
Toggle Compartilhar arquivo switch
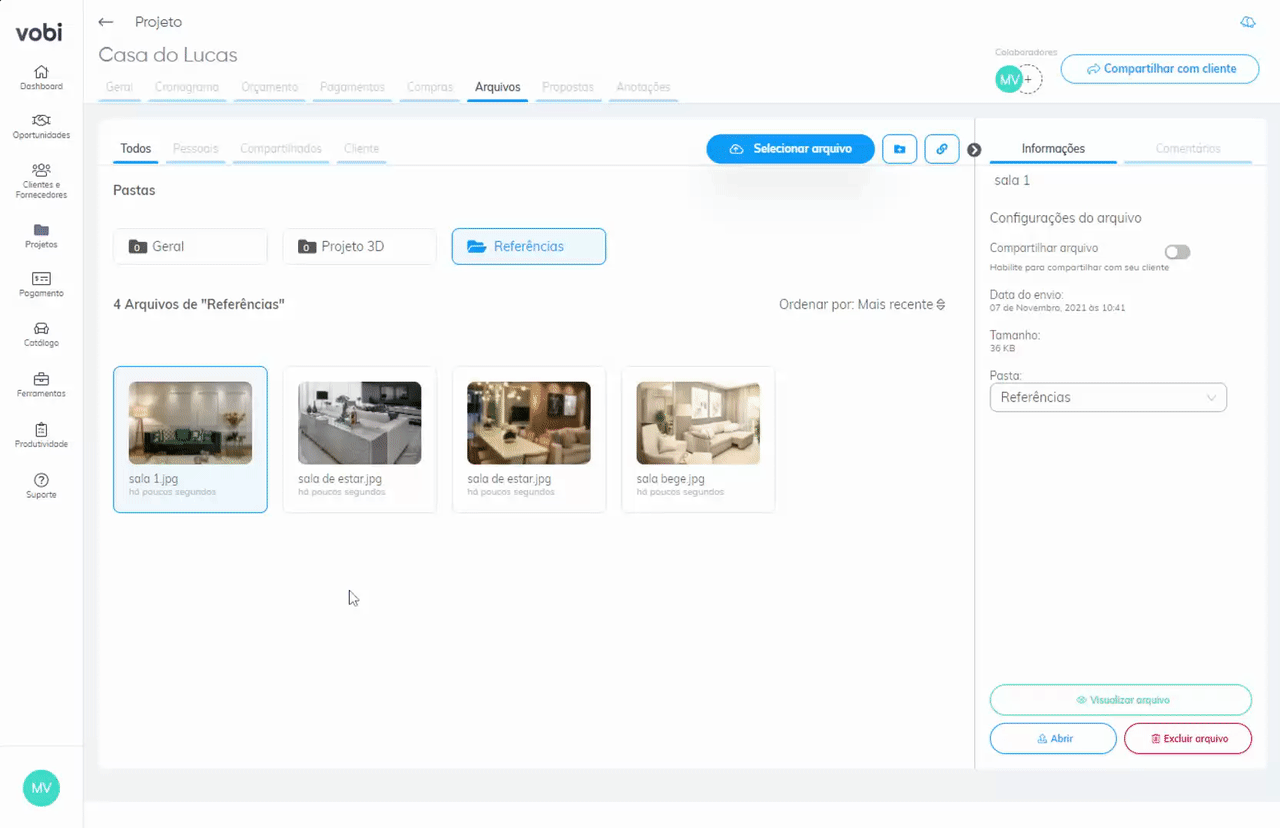click(1177, 252)
